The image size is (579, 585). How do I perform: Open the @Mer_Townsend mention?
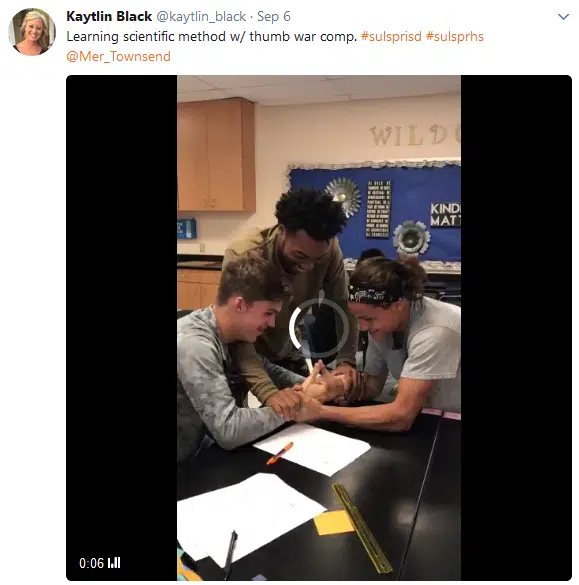[118, 56]
